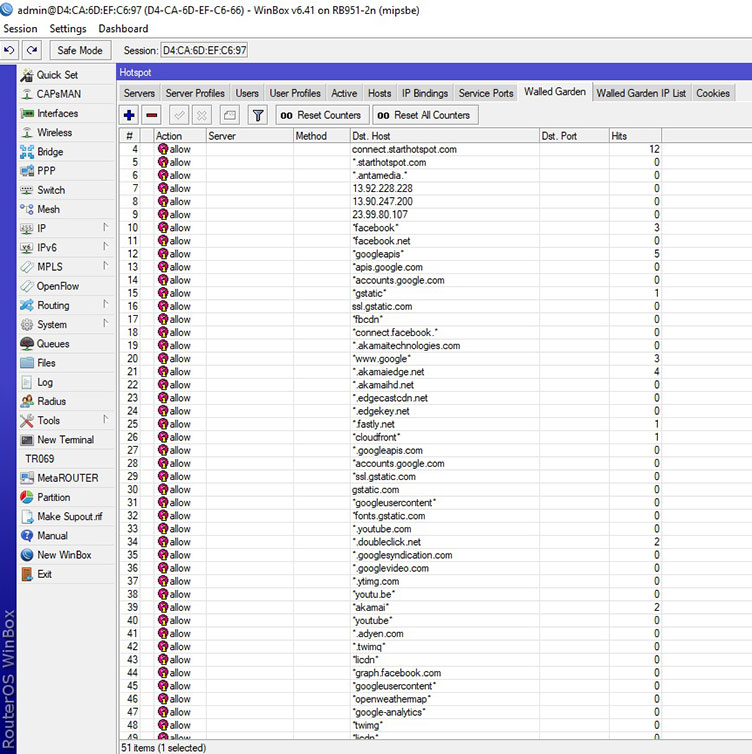Remove selected entry with red minus icon

click(x=152, y=115)
